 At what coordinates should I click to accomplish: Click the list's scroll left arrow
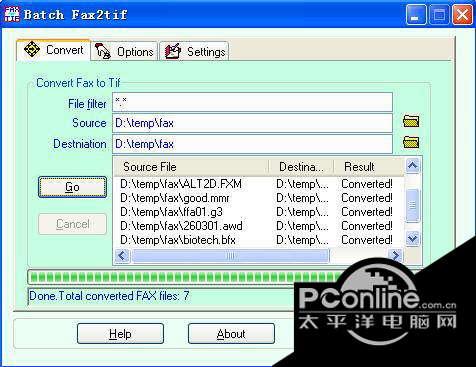pos(122,256)
